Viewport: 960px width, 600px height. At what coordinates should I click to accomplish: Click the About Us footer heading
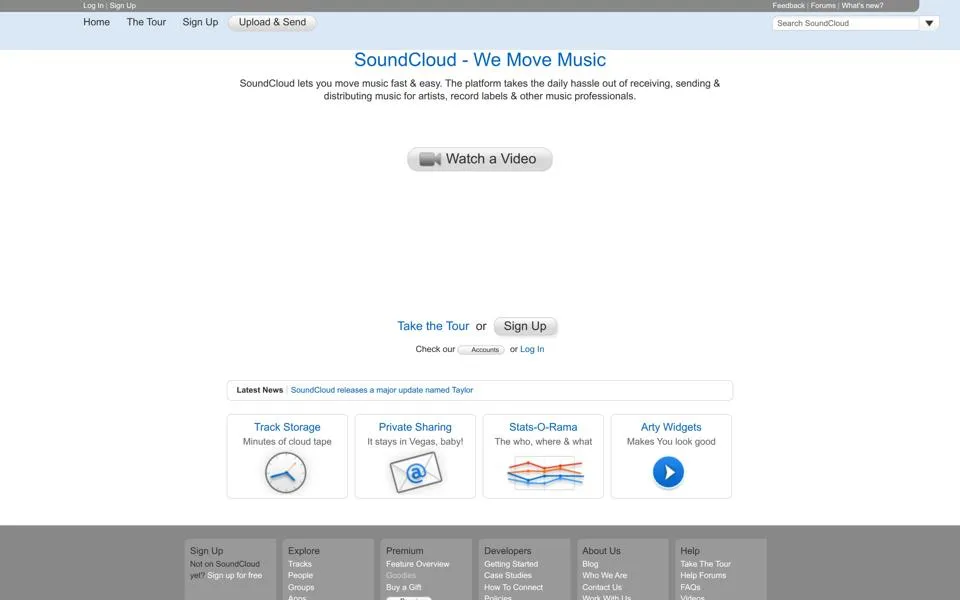pos(601,551)
